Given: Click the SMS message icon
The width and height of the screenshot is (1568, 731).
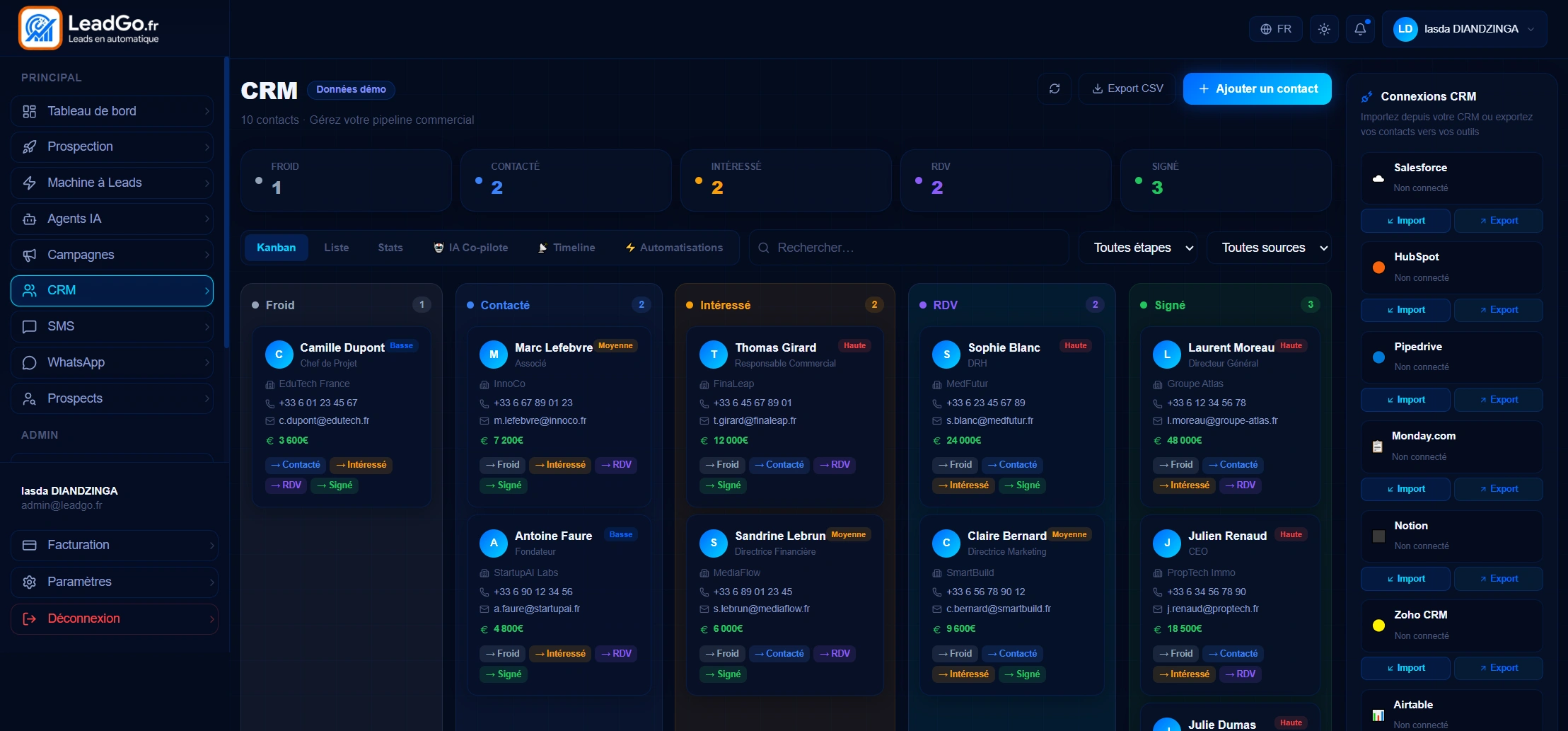Looking at the screenshot, I should [29, 326].
